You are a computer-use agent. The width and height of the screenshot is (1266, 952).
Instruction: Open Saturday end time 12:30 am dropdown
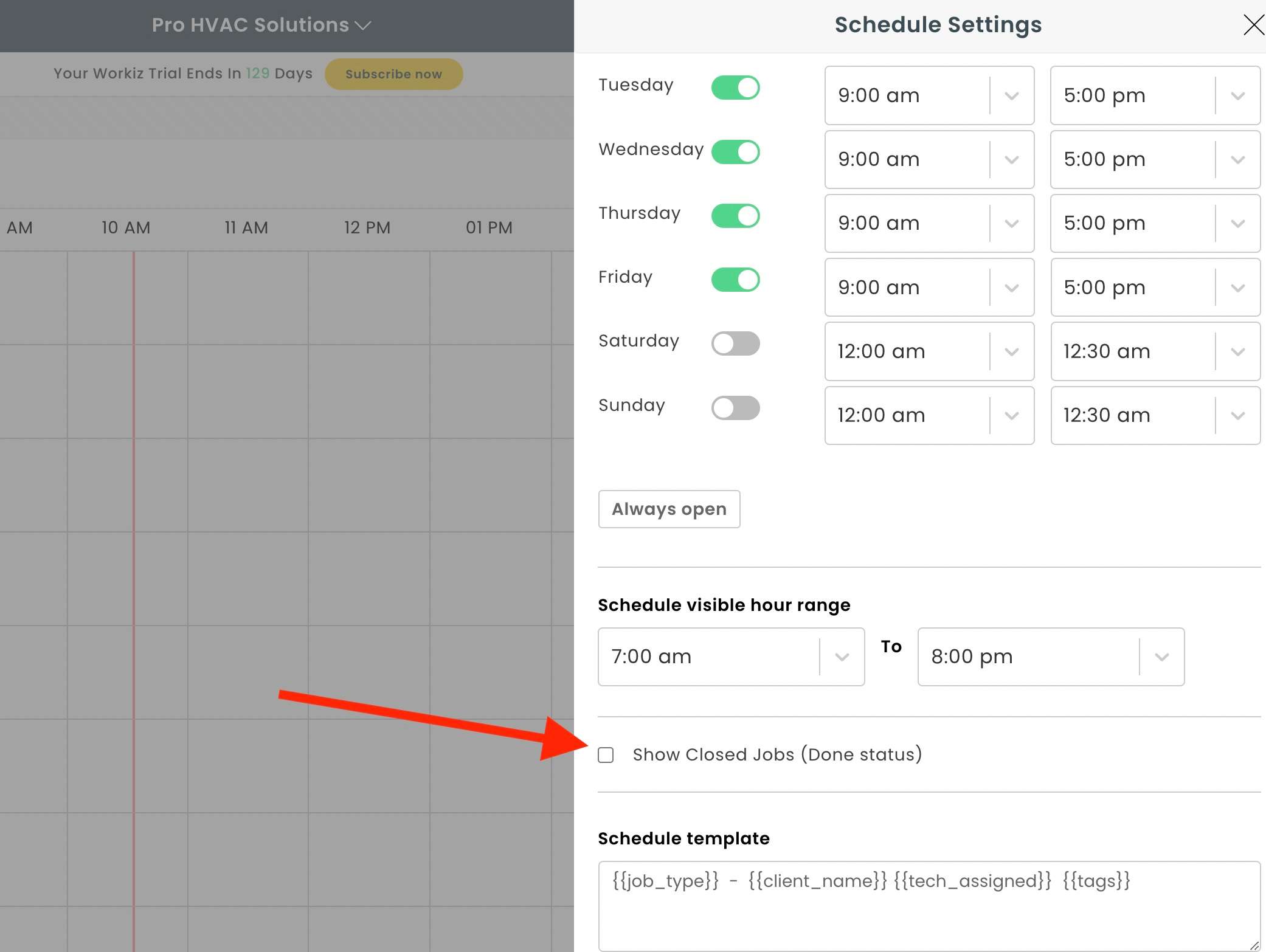pyautogui.click(x=1155, y=351)
